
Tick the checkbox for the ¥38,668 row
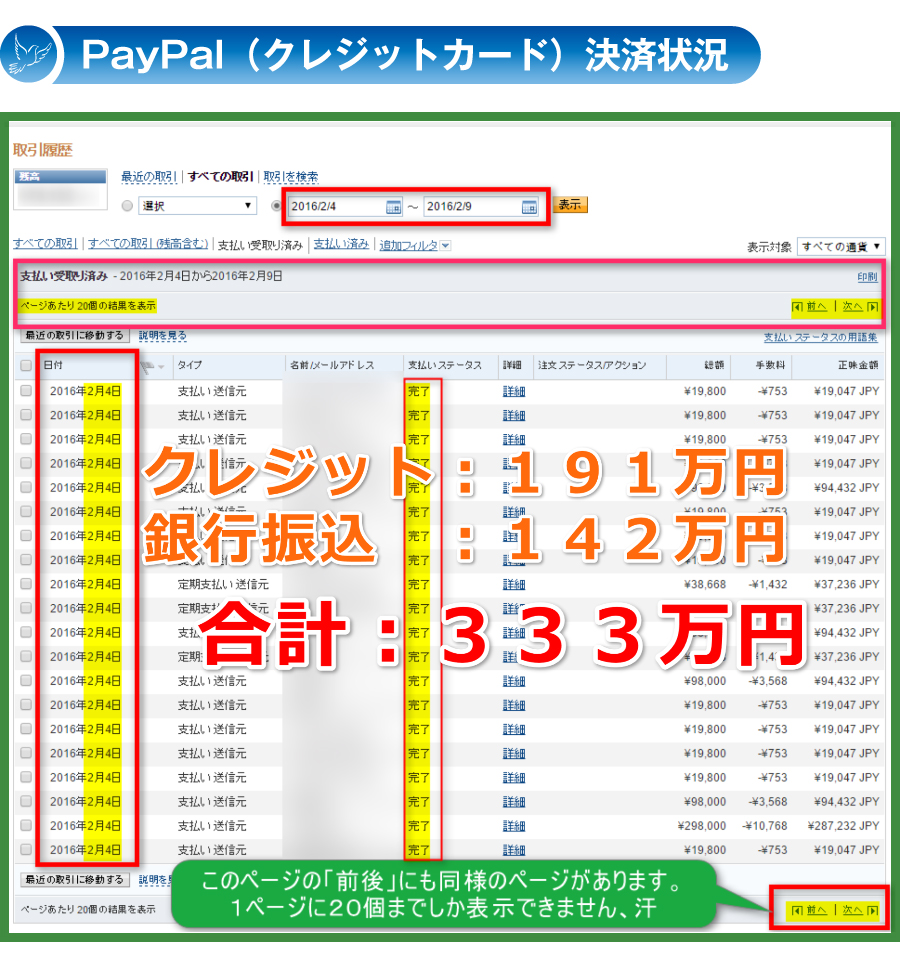pyautogui.click(x=26, y=583)
